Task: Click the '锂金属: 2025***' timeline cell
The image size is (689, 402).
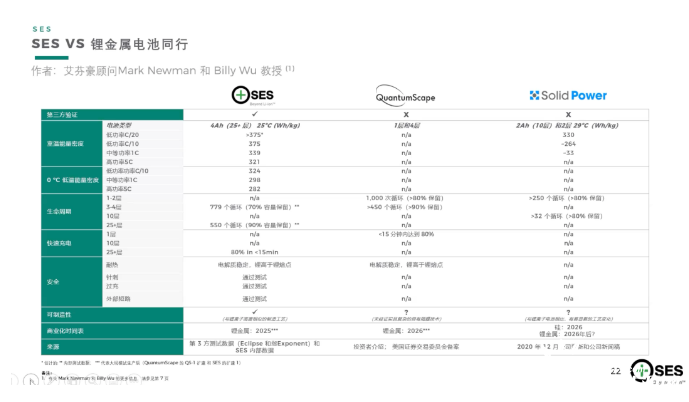Action: pyautogui.click(x=254, y=330)
